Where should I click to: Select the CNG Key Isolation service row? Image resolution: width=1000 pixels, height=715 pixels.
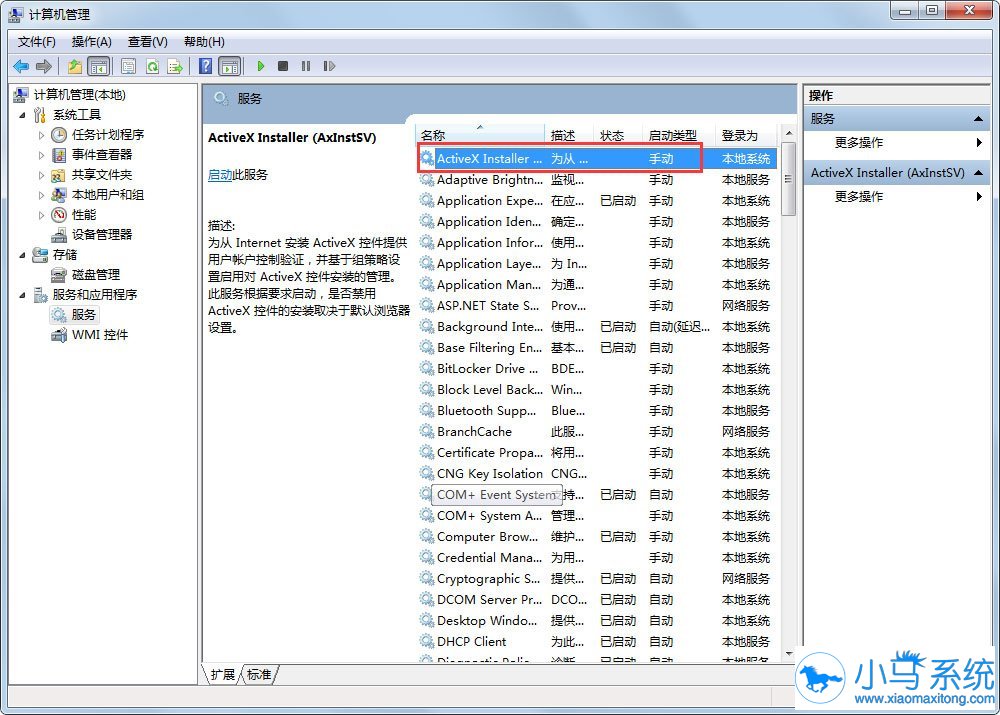click(x=598, y=473)
